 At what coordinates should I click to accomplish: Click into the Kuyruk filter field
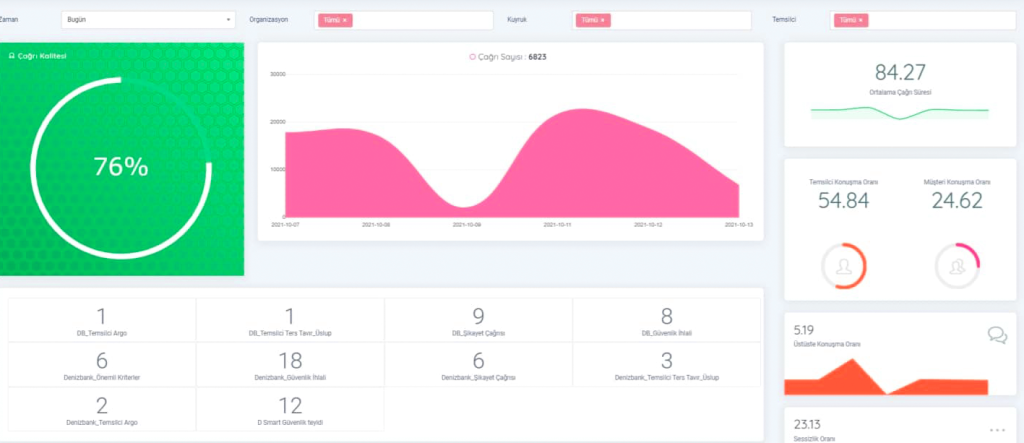click(x=662, y=20)
